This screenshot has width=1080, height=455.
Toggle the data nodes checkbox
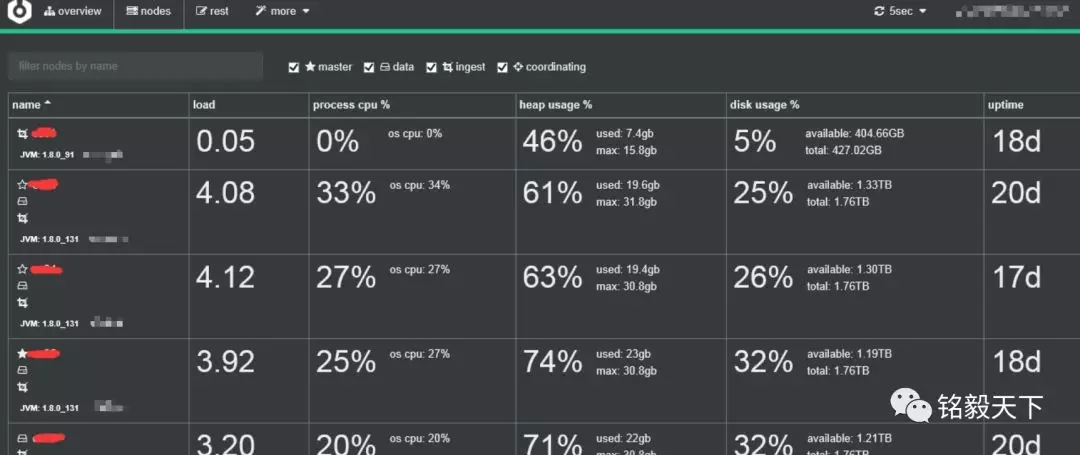(369, 67)
